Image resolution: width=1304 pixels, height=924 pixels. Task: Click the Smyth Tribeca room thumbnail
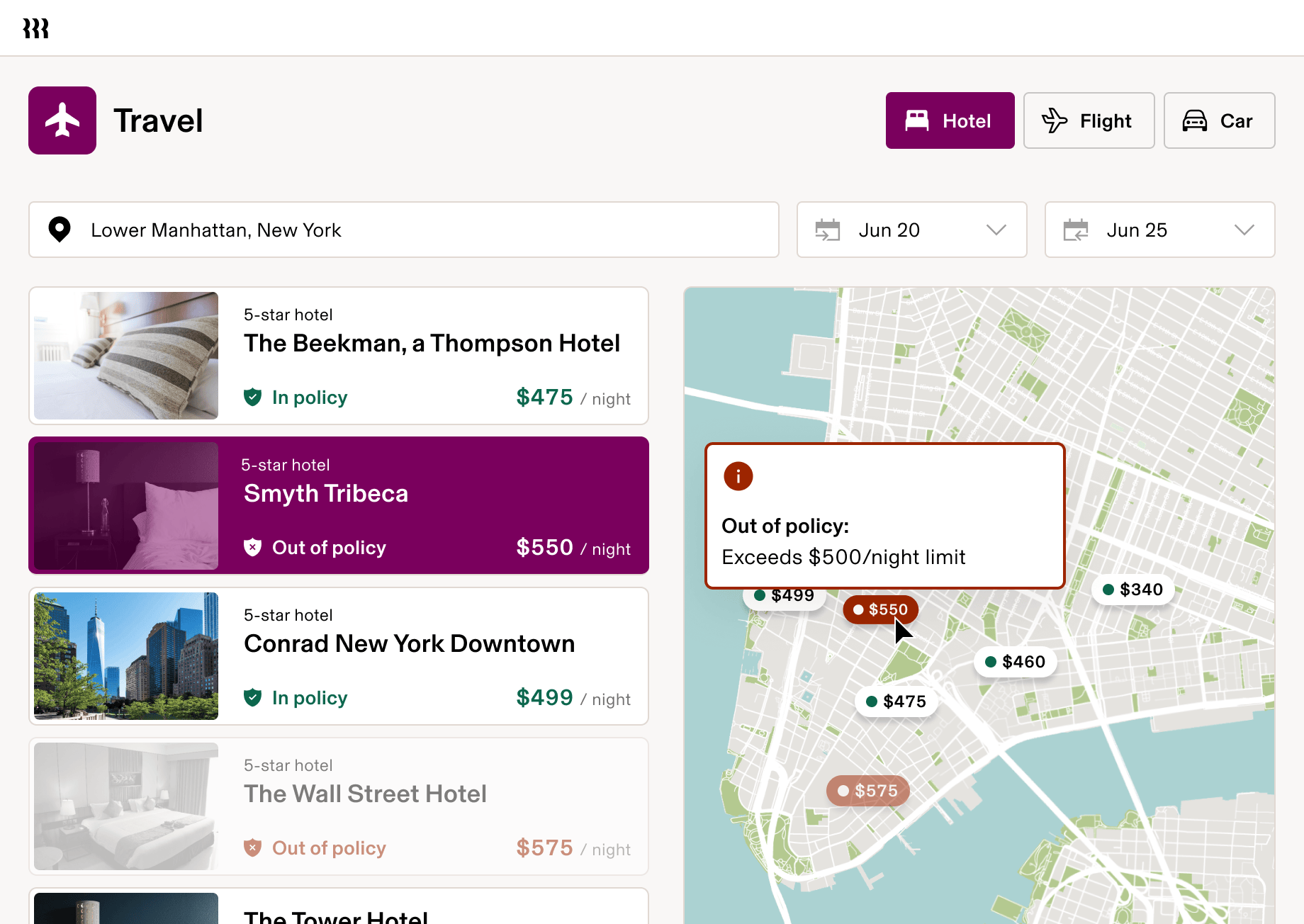coord(125,505)
